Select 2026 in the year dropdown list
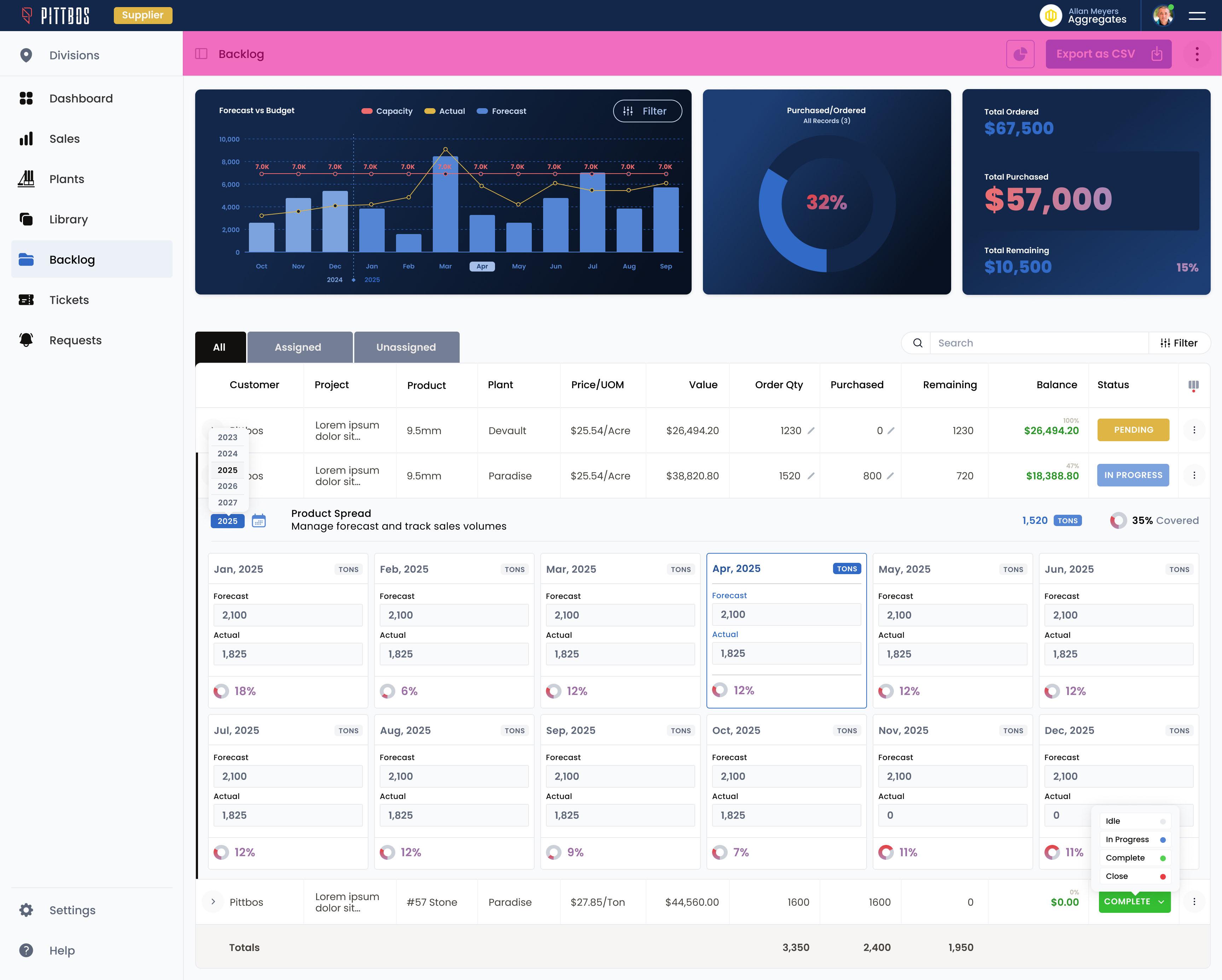The image size is (1222, 980). 227,486
